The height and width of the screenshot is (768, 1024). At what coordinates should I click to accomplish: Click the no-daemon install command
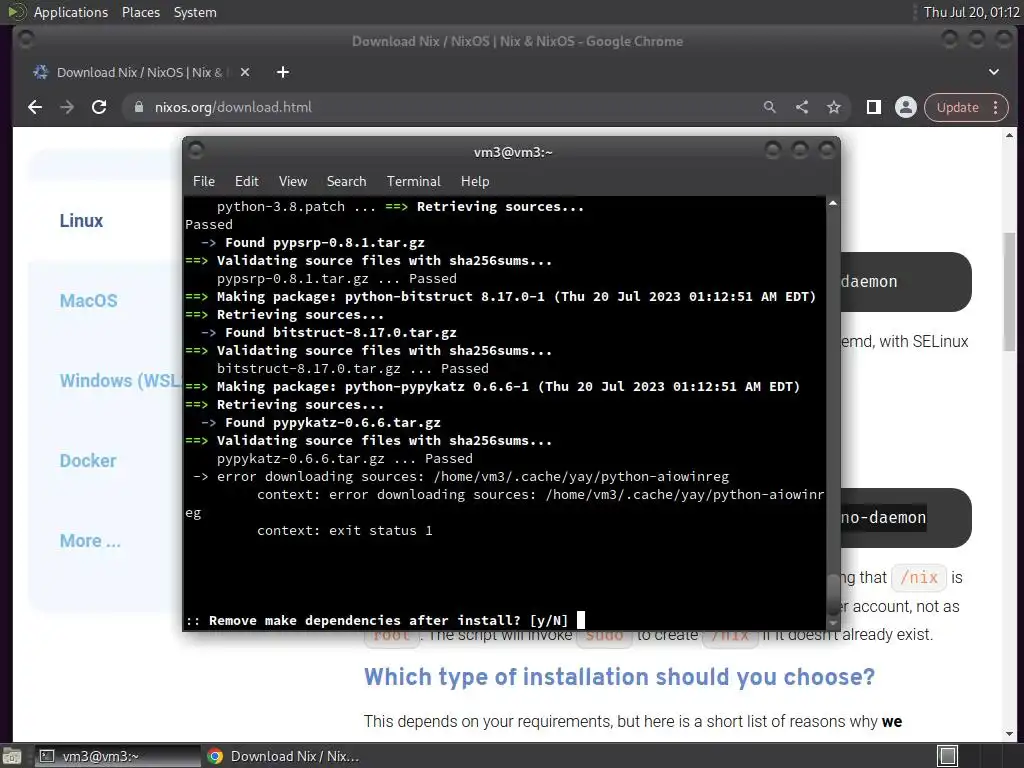tap(883, 518)
